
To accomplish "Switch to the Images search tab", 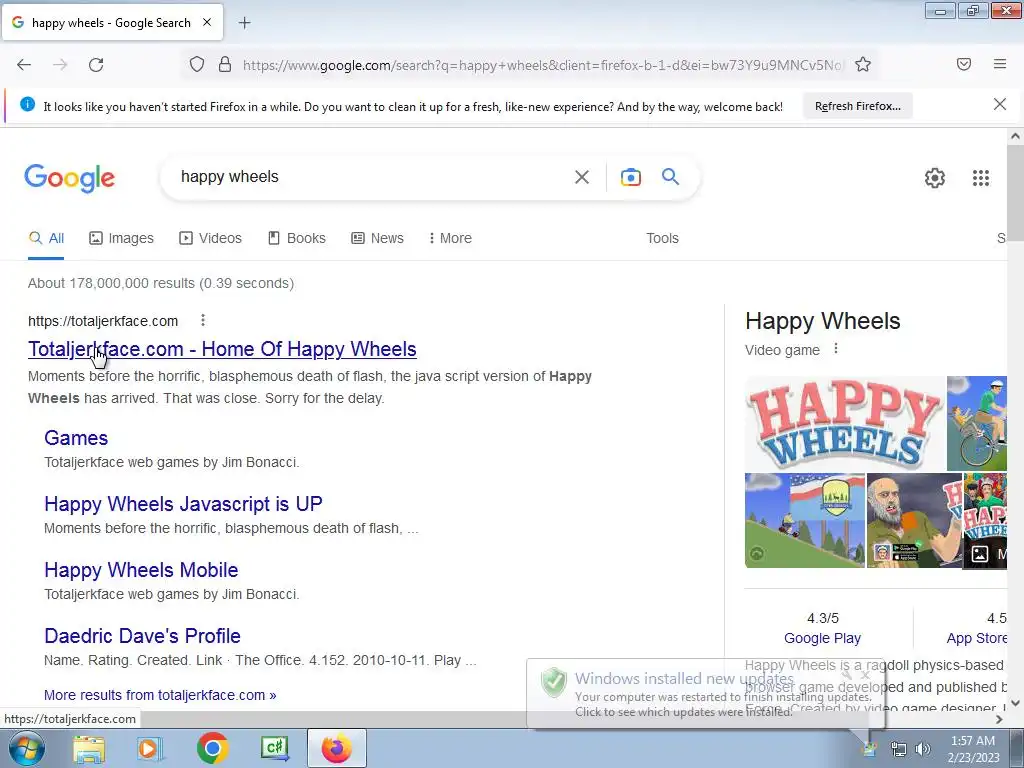I will tap(121, 238).
